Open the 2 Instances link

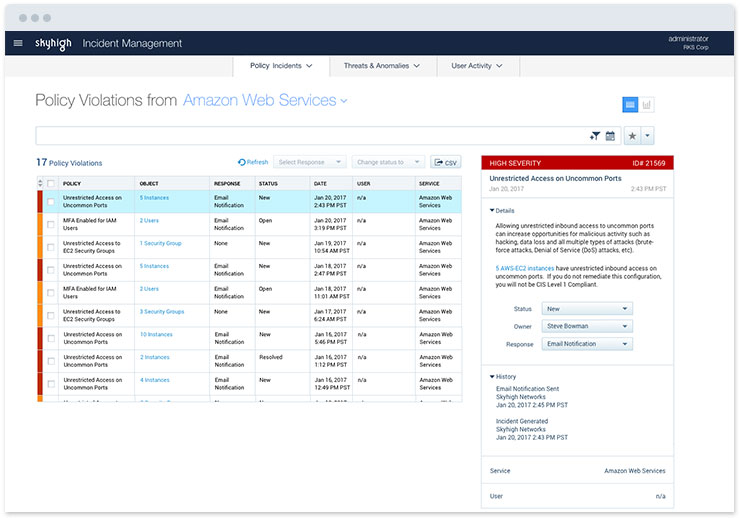click(155, 357)
